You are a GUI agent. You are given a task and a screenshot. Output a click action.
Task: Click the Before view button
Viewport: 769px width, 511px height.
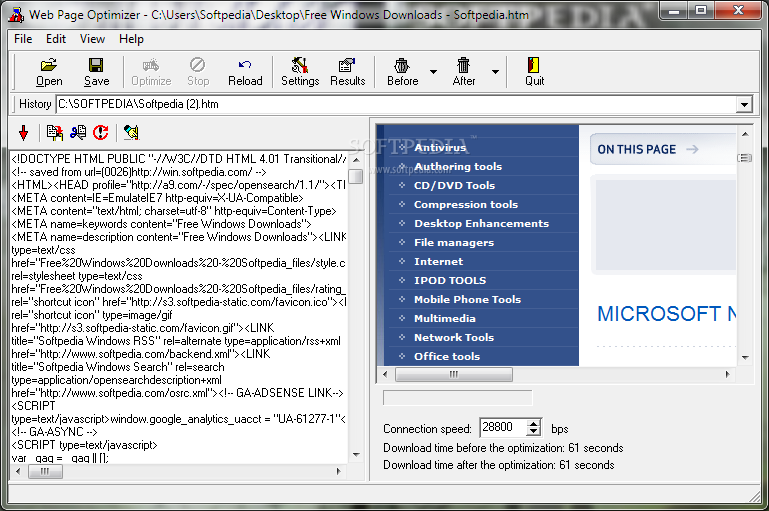click(402, 72)
